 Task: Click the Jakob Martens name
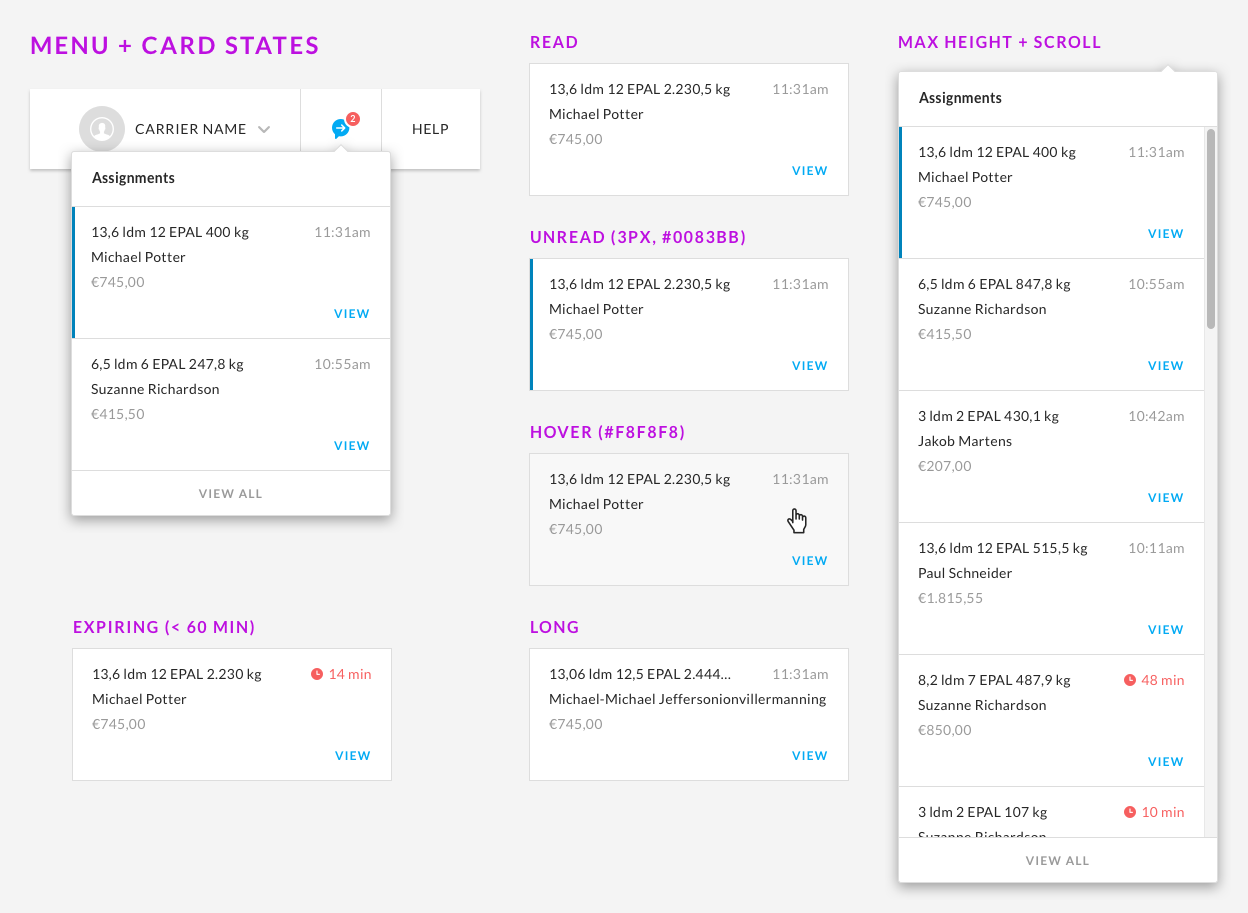pyautogui.click(x=965, y=441)
